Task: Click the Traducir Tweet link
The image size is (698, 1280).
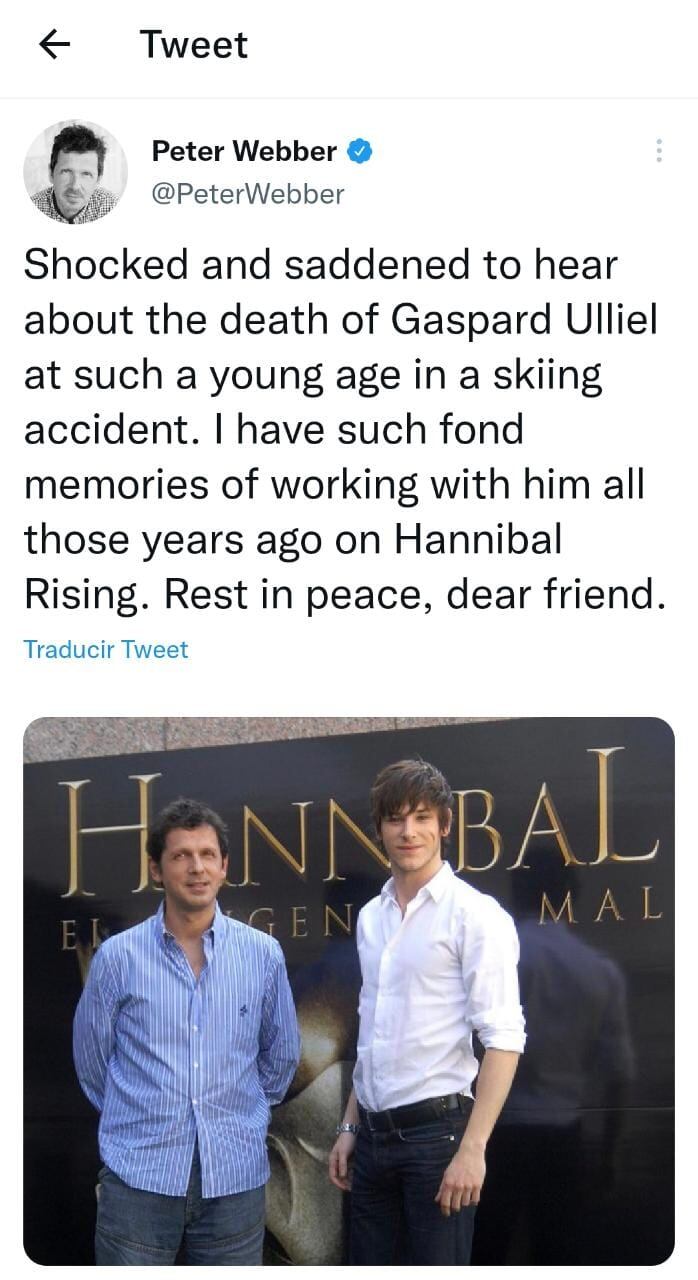Action: point(105,649)
